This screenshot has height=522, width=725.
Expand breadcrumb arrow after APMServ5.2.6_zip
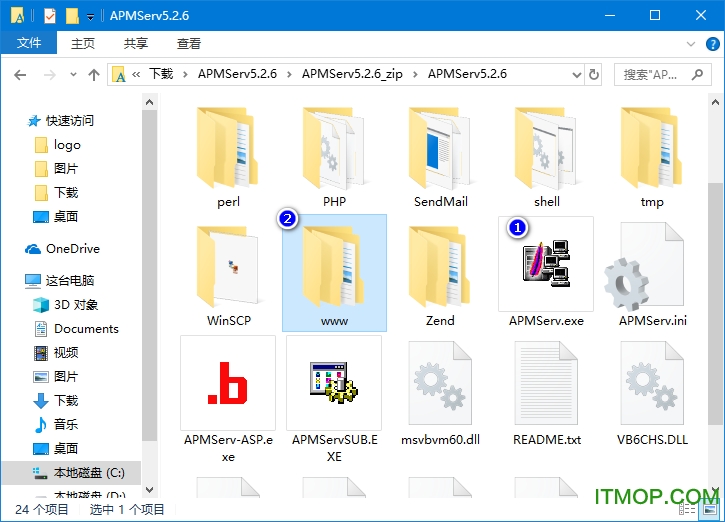(415, 74)
